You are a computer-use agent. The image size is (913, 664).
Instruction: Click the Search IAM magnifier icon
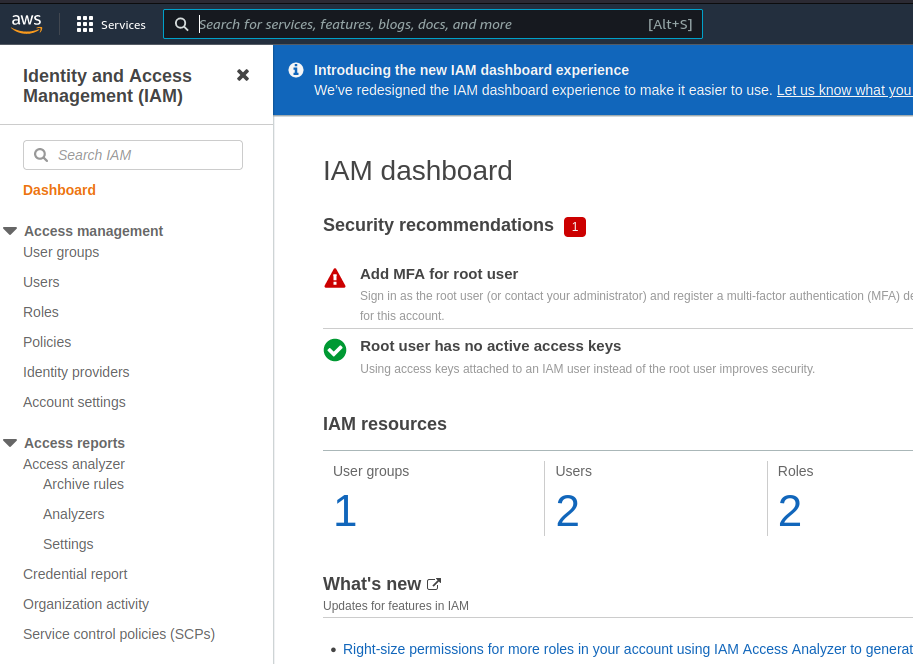[41, 155]
